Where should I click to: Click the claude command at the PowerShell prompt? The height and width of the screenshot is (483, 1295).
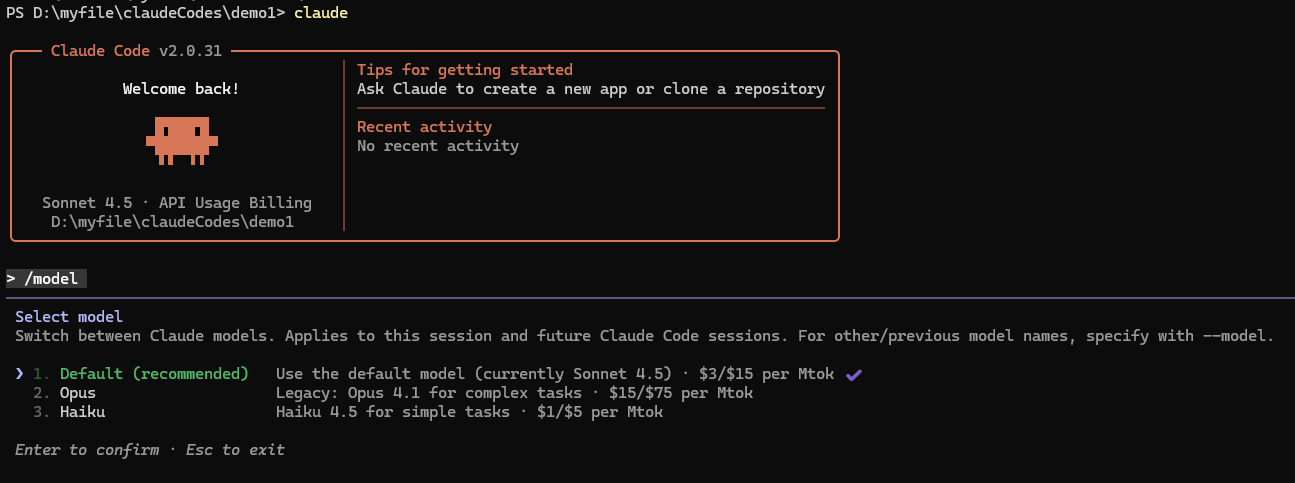click(321, 13)
